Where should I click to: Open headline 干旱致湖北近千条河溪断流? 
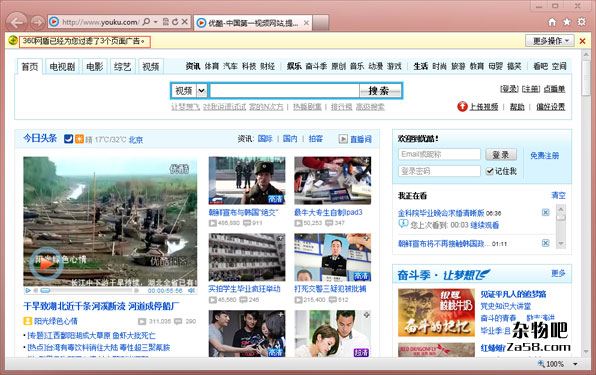[x=101, y=306]
